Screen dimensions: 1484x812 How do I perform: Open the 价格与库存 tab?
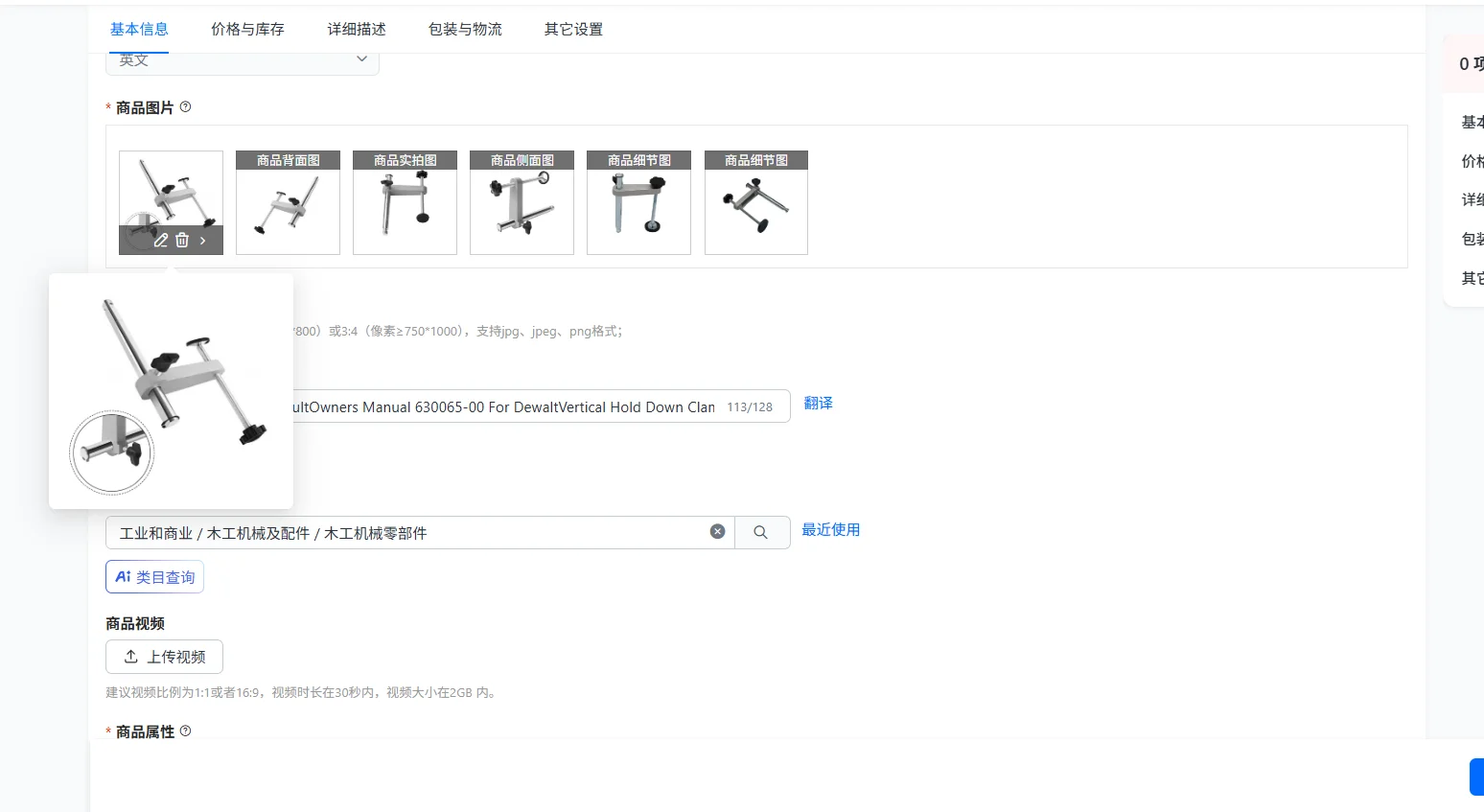[247, 30]
